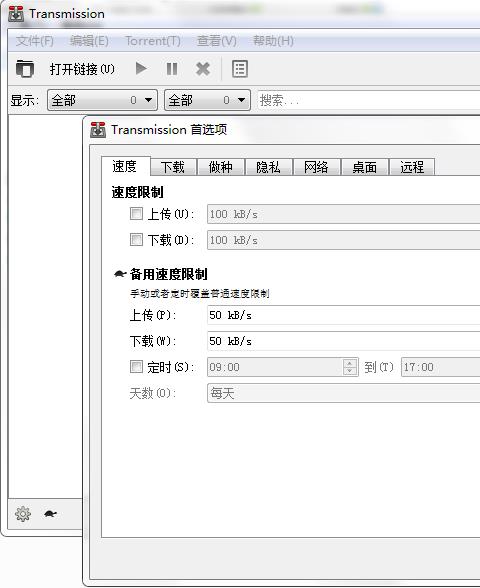Expand the first 全部 filter dropdown
480x588 pixels.
(x=102, y=100)
